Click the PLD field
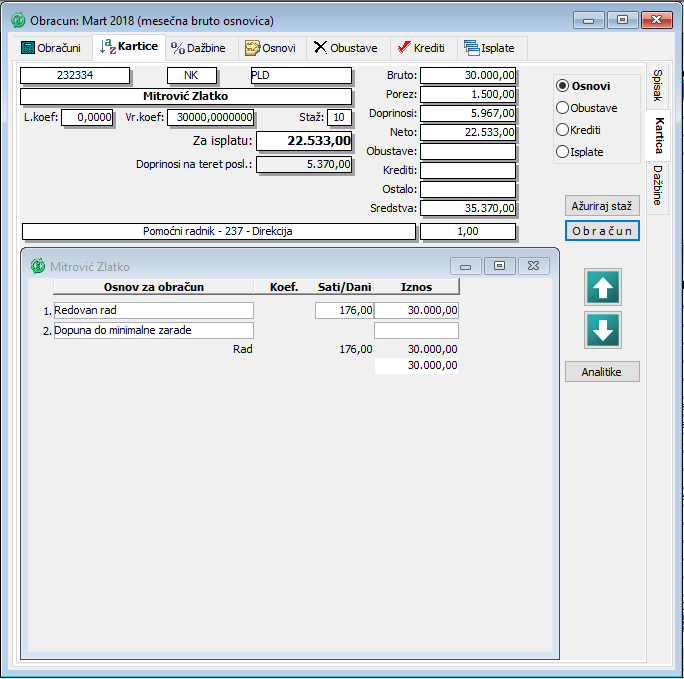Screen dimensions: 684x679 pyautogui.click(x=301, y=75)
